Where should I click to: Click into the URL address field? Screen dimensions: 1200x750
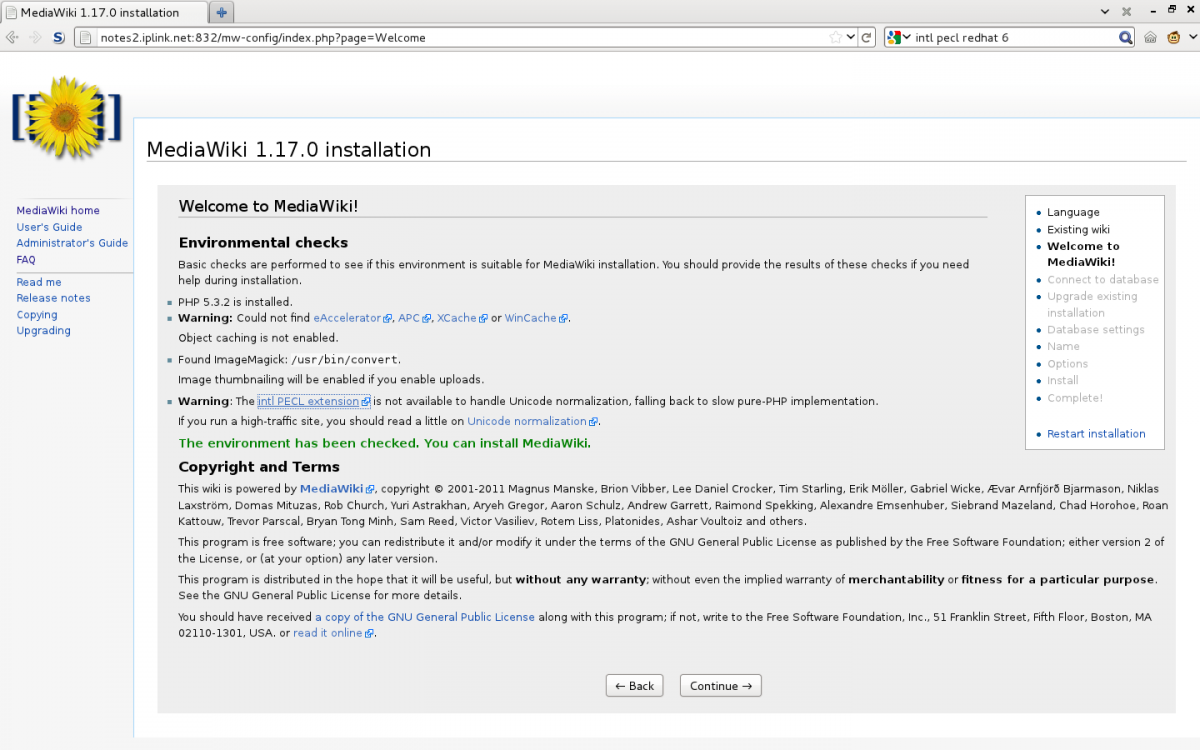coord(450,38)
